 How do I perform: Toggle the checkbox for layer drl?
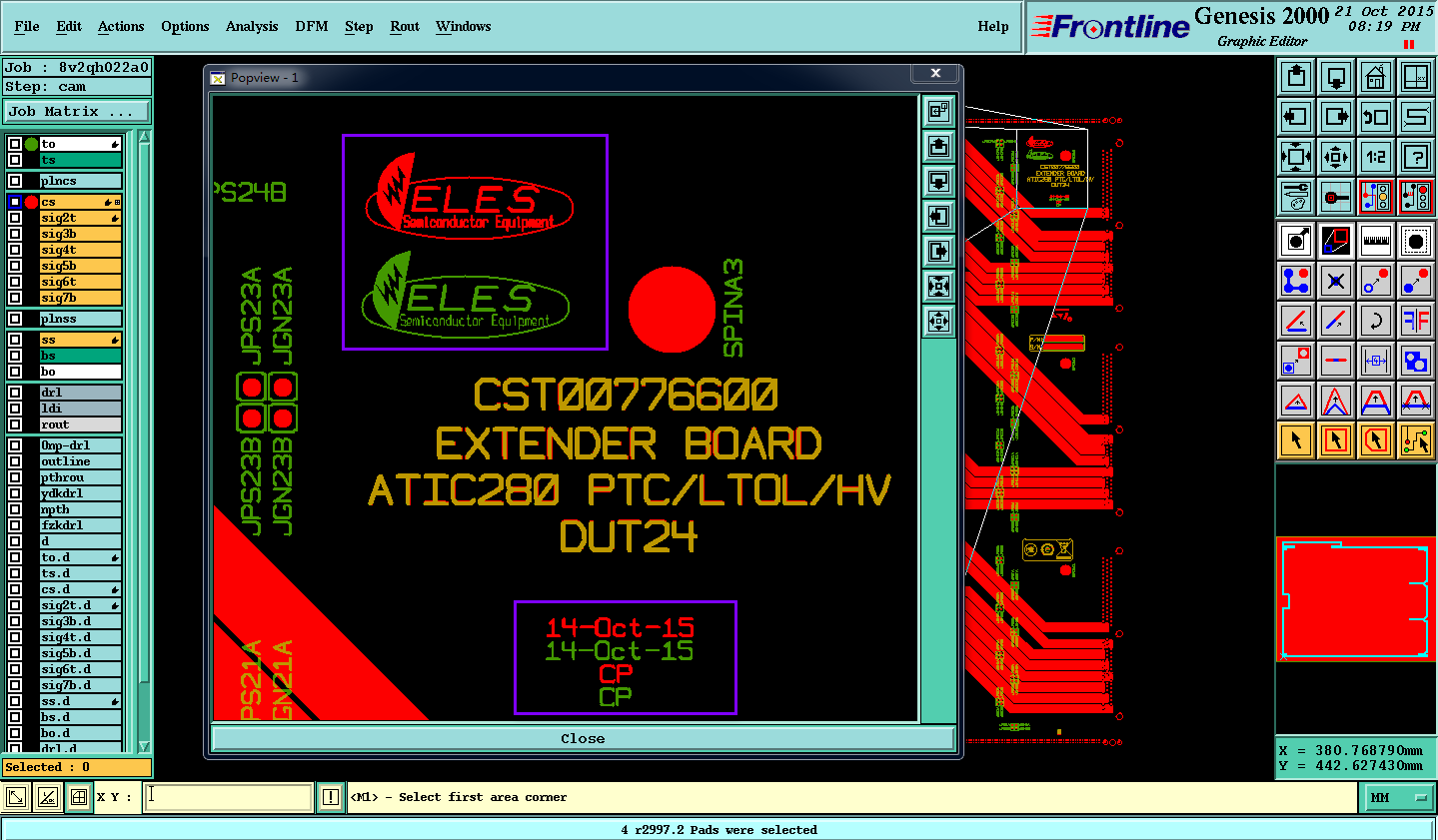point(14,393)
